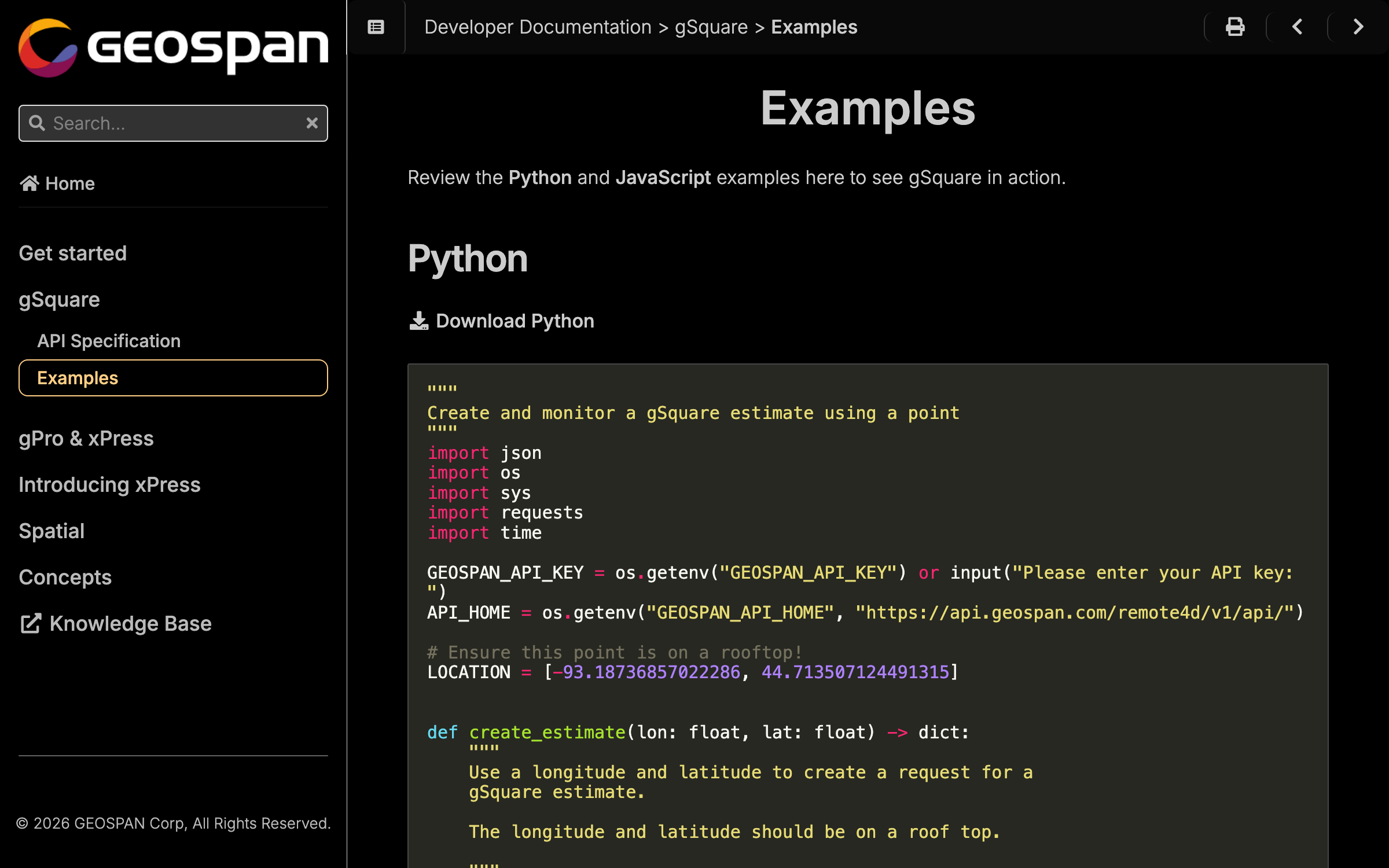This screenshot has width=1389, height=868.
Task: Open the gSquare sidebar section
Action: pyautogui.click(x=60, y=300)
